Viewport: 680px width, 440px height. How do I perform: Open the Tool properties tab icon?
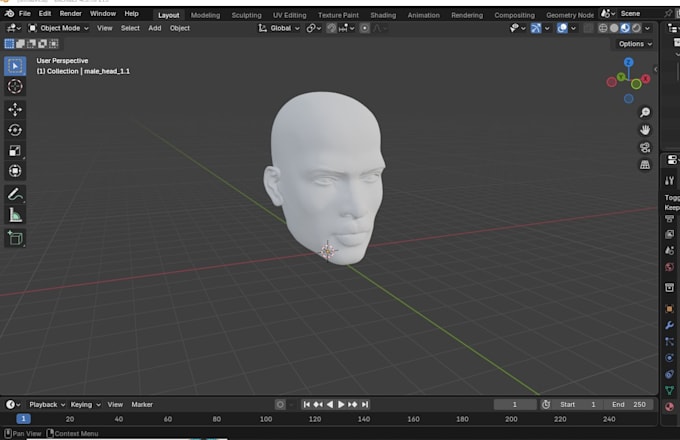(670, 181)
